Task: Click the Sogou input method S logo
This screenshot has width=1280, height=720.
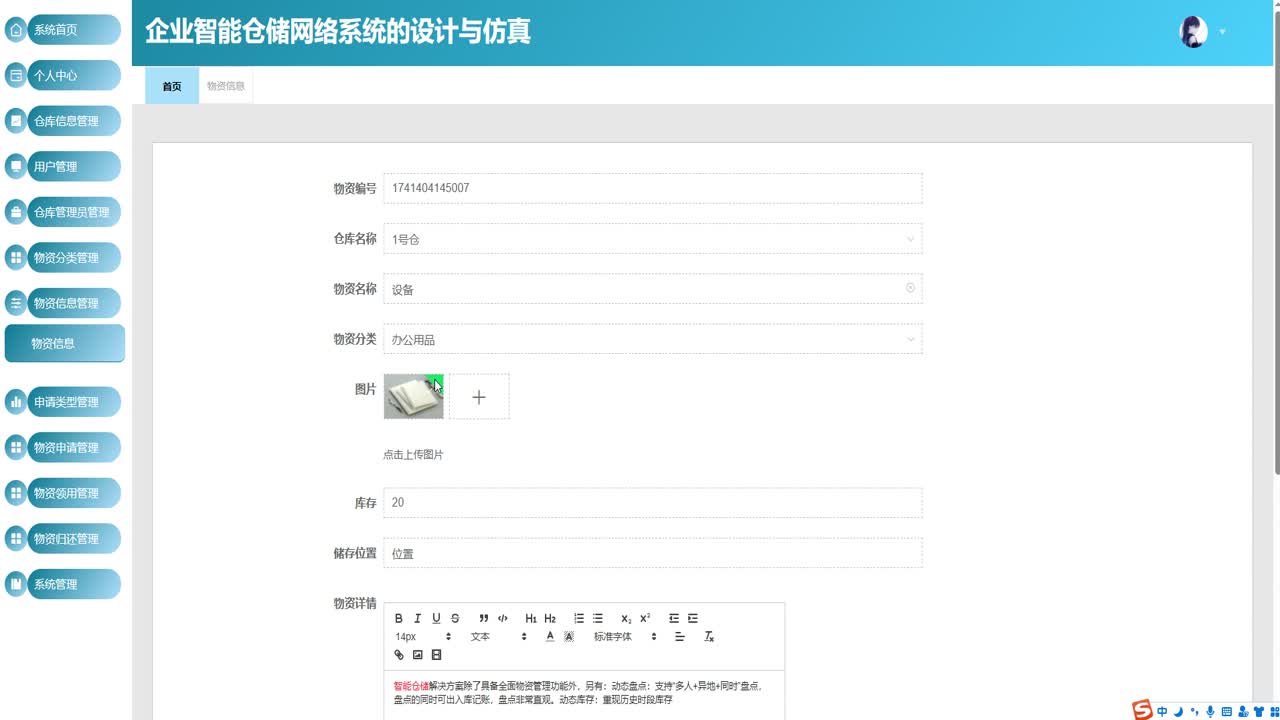Action: coord(1142,710)
